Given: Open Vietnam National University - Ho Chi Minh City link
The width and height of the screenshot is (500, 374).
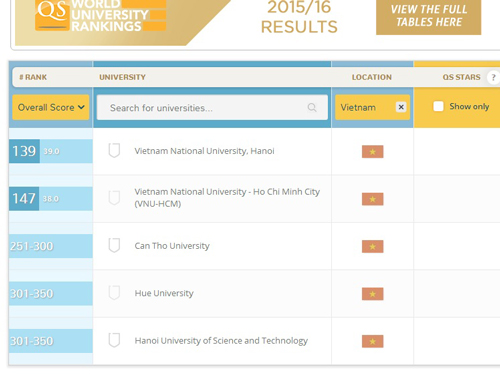Looking at the screenshot, I should coord(227,198).
